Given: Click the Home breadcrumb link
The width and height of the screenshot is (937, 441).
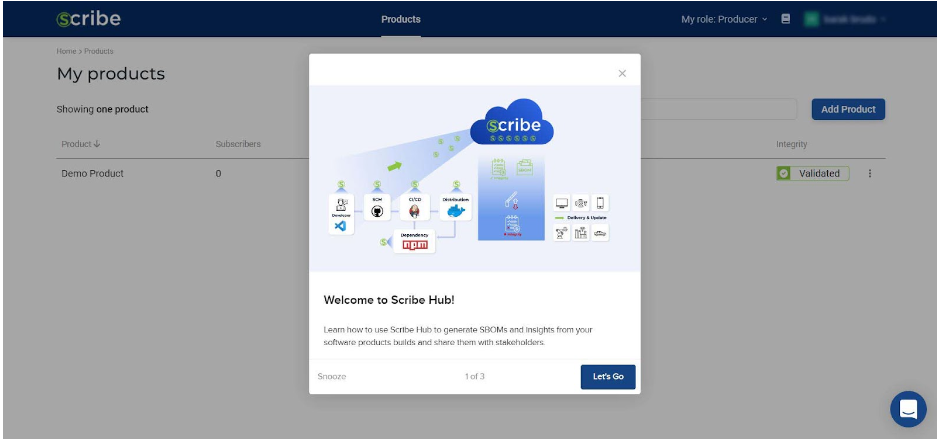Looking at the screenshot, I should pyautogui.click(x=66, y=51).
